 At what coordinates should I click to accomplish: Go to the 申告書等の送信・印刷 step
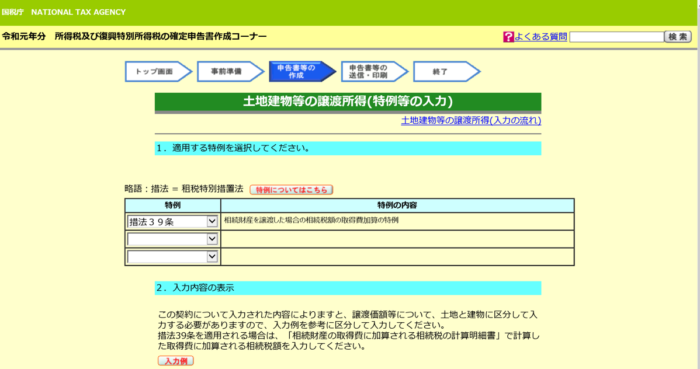point(375,71)
